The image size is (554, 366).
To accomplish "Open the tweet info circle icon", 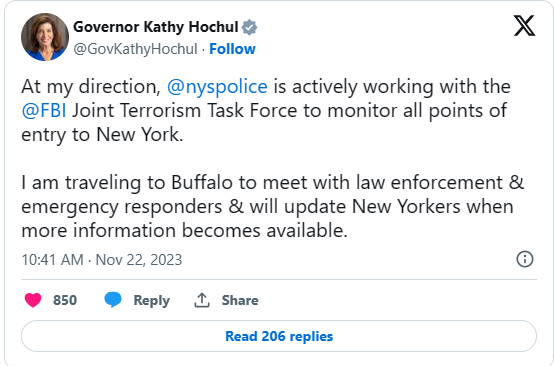I will (525, 259).
